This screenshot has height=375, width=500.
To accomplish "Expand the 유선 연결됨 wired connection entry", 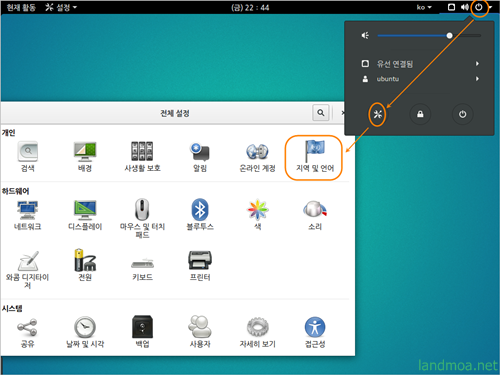I will click(x=421, y=63).
